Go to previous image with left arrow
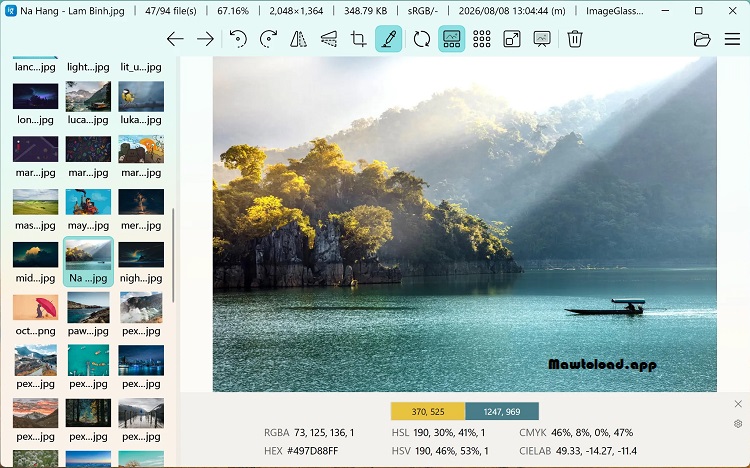Viewport: 750px width, 468px height. (175, 39)
